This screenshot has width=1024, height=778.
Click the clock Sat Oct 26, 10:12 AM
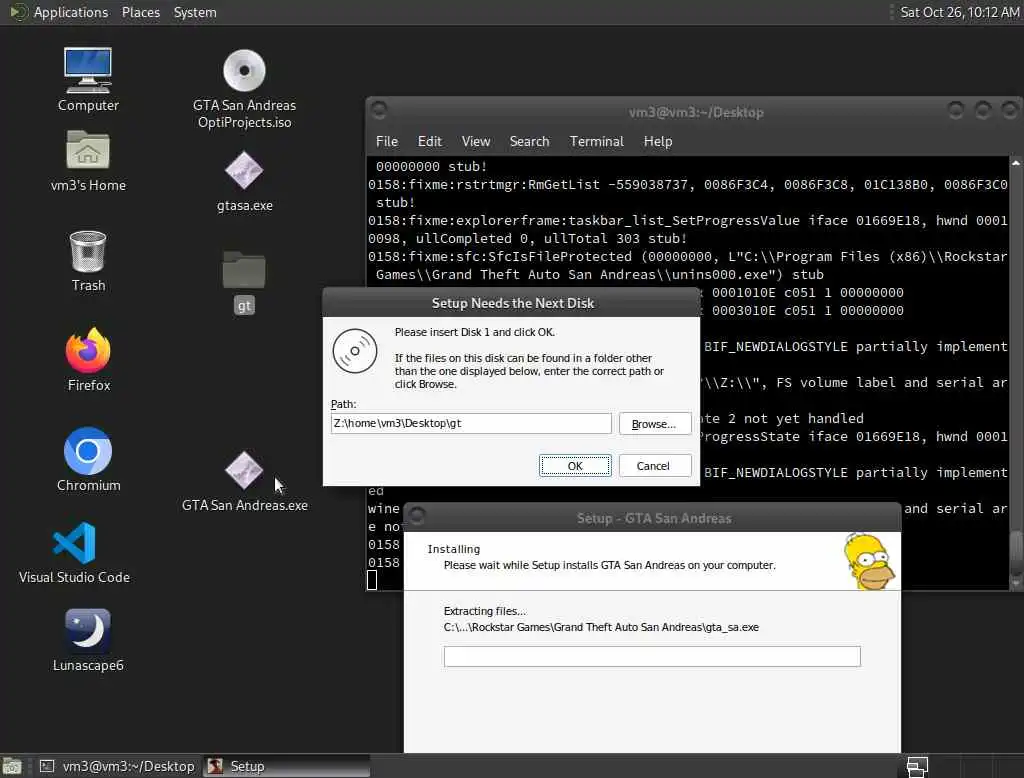pyautogui.click(x=960, y=12)
